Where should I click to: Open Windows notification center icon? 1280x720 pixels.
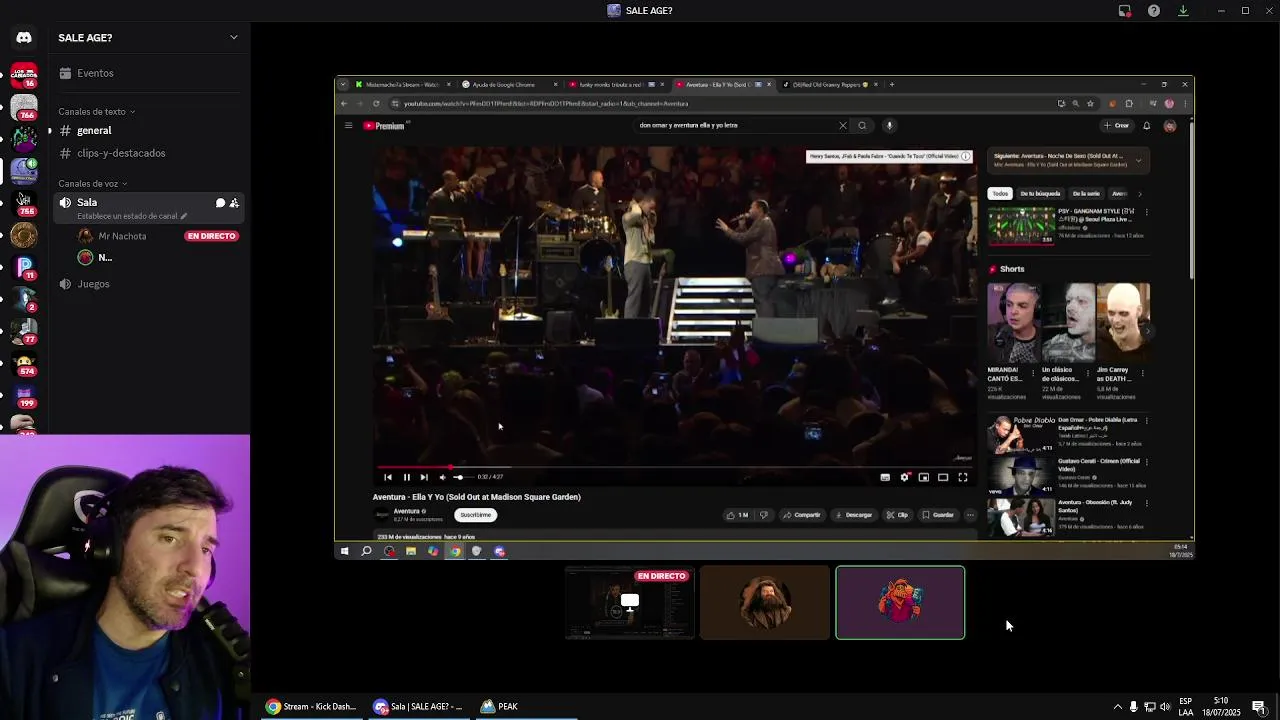[x=1259, y=707]
